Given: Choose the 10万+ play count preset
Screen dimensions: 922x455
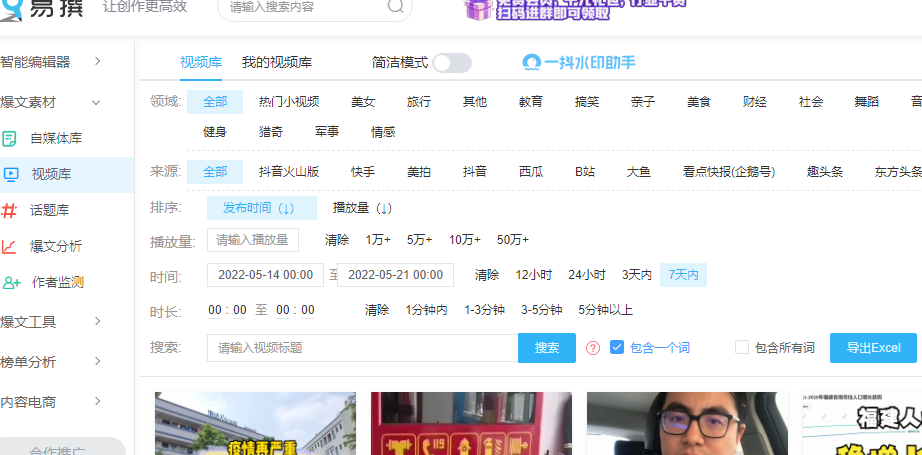Looking at the screenshot, I should (465, 239).
